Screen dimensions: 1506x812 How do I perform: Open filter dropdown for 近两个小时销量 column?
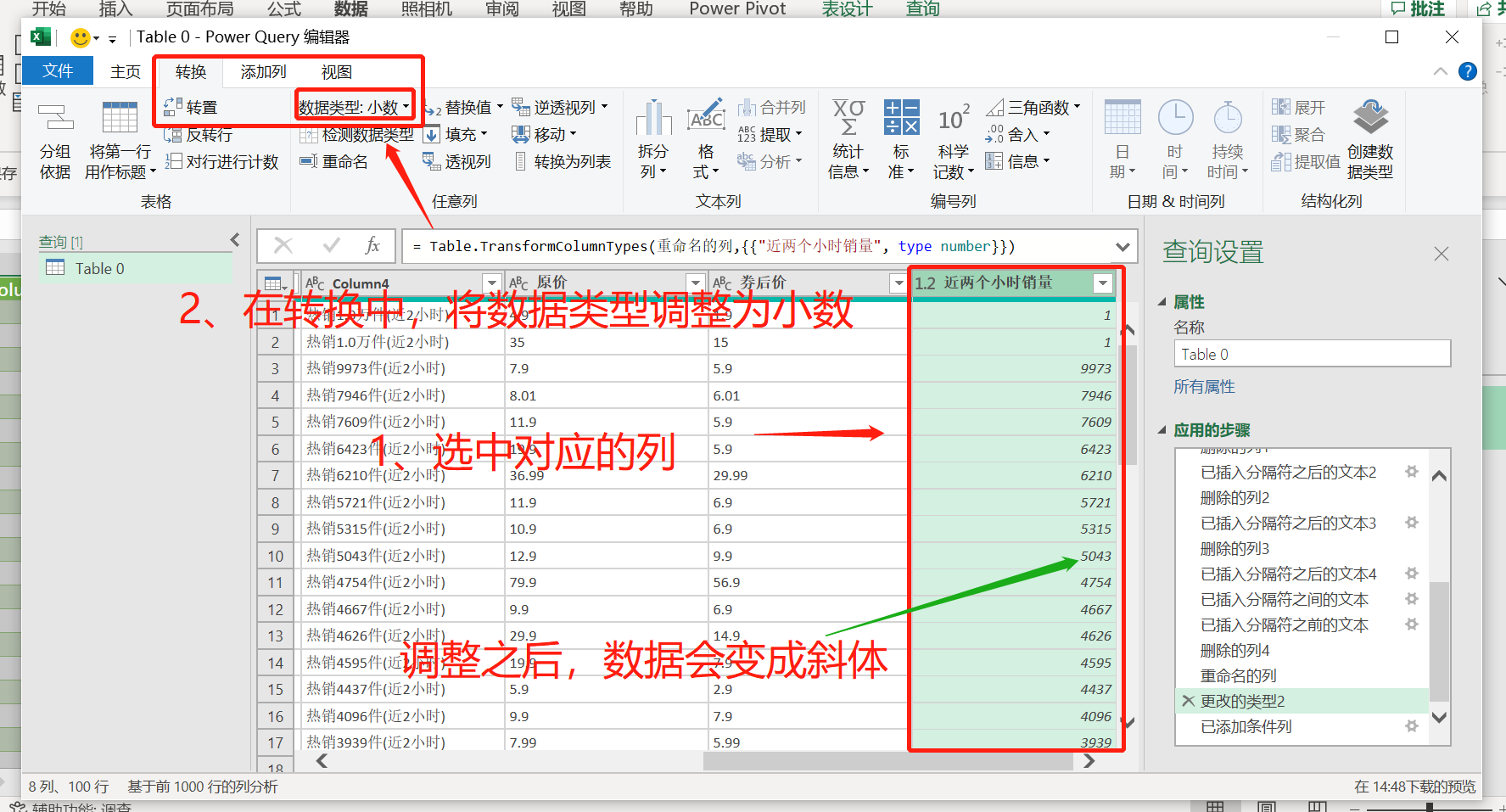point(1103,283)
